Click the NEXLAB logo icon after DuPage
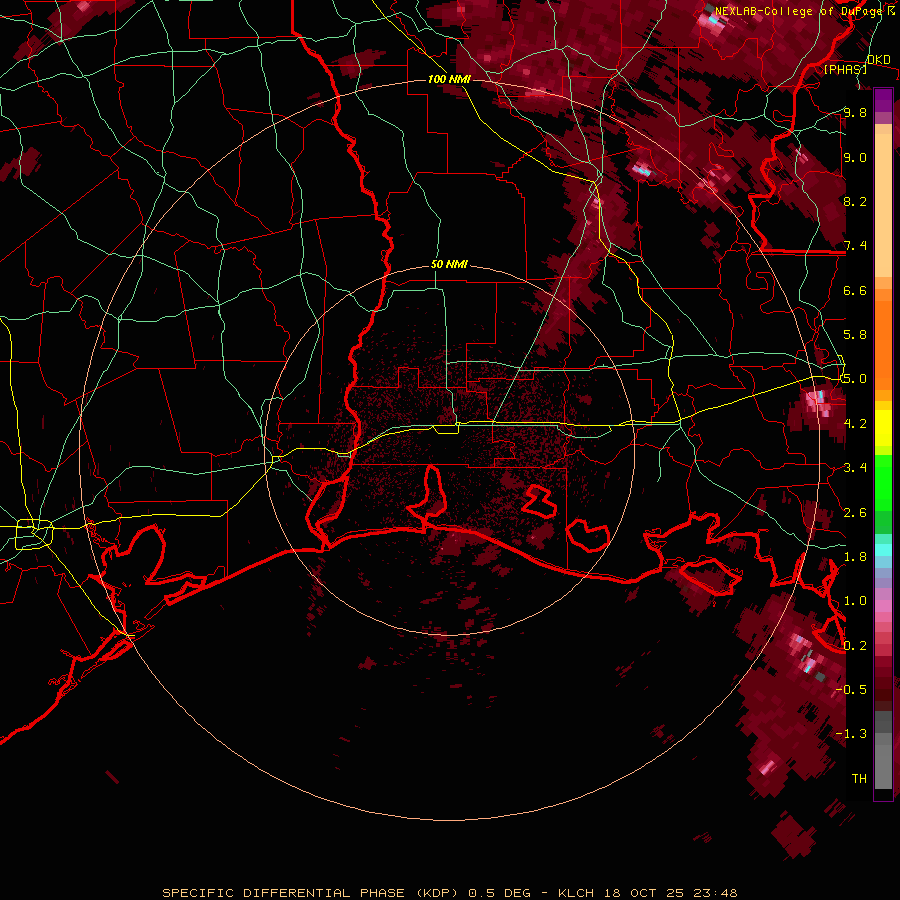 tap(891, 11)
